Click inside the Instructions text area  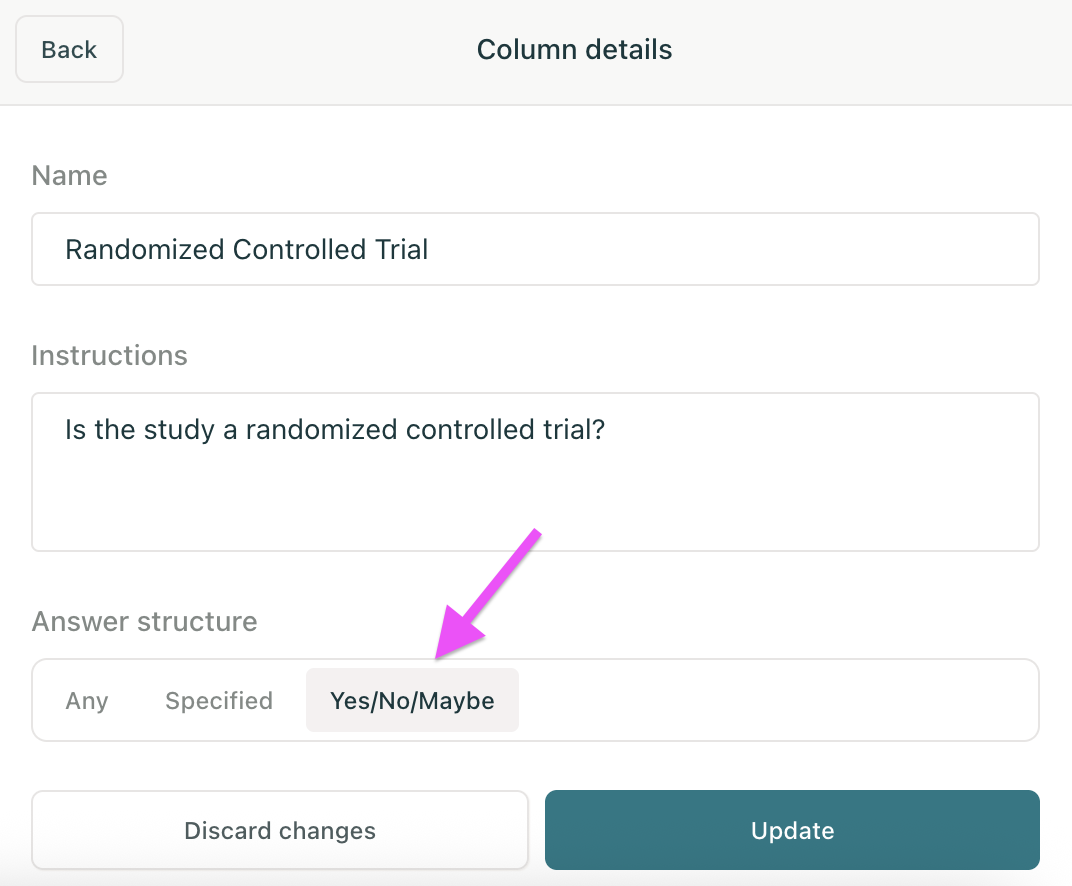pos(535,471)
